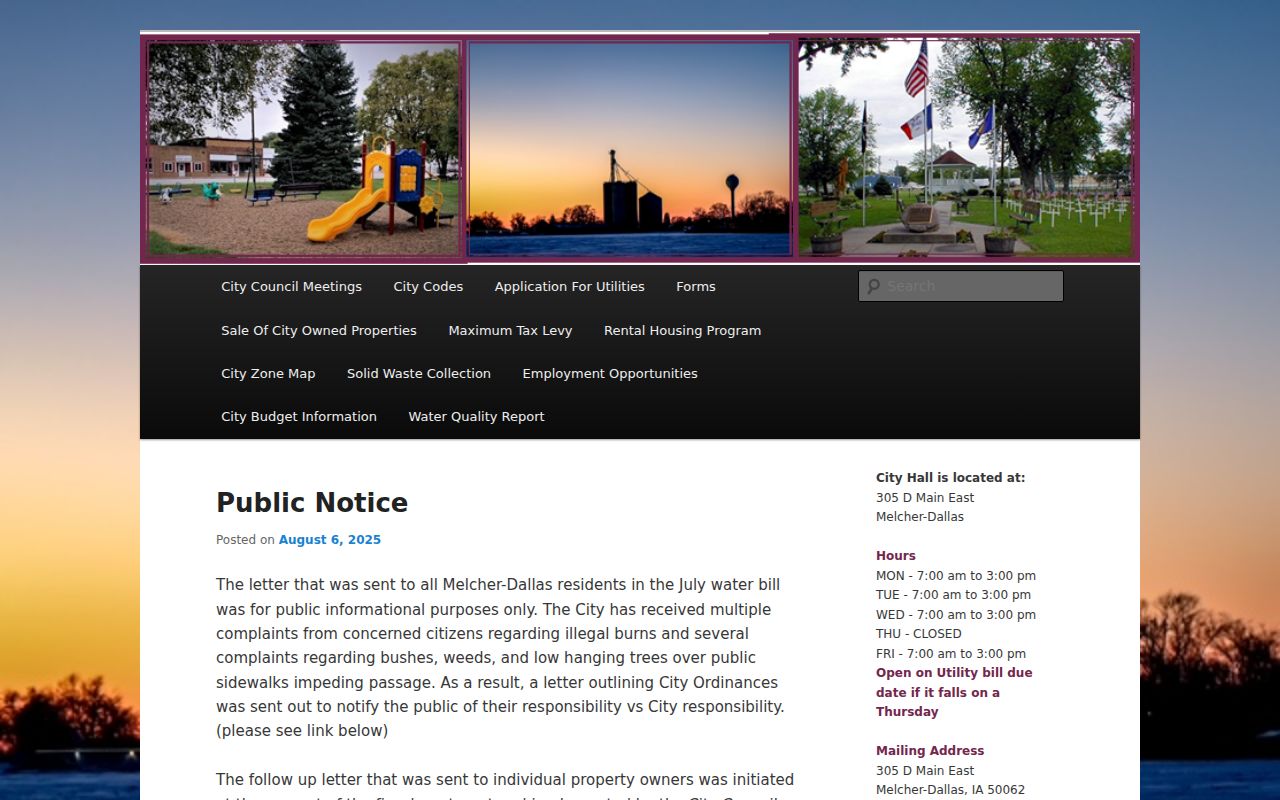Open City Budget Information
The height and width of the screenshot is (800, 1280).
tap(299, 416)
